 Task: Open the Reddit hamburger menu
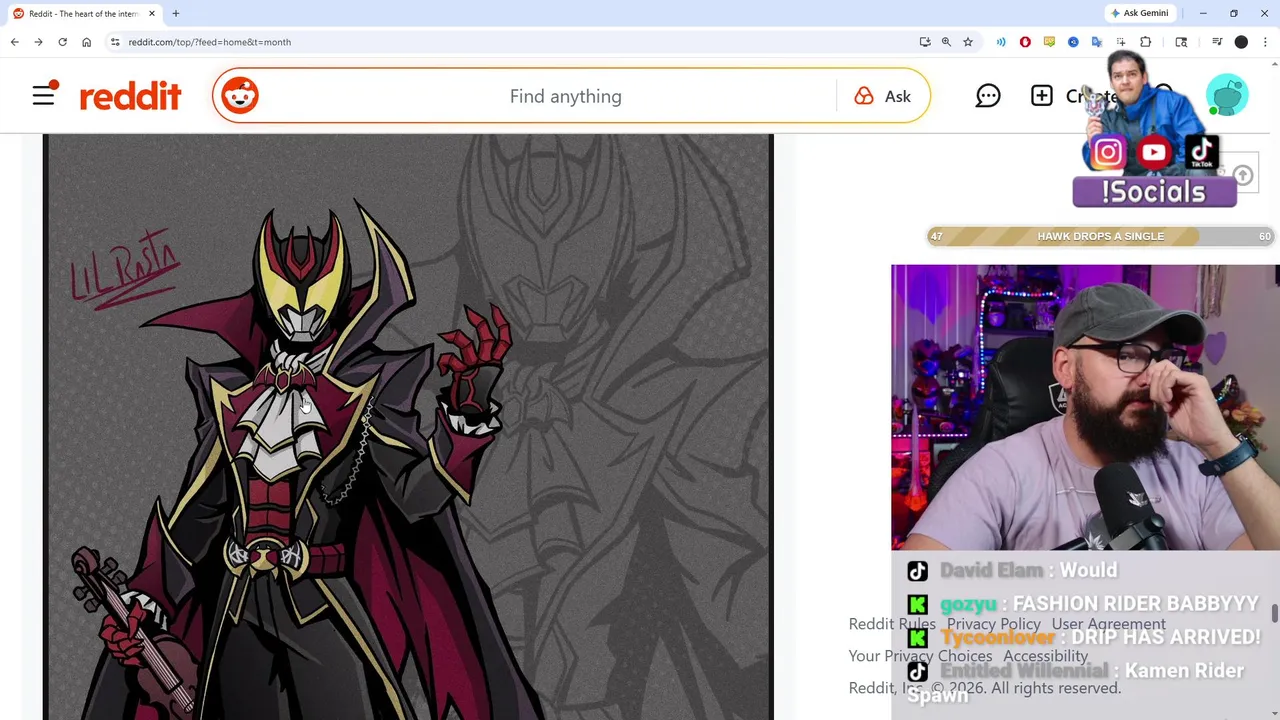[44, 95]
